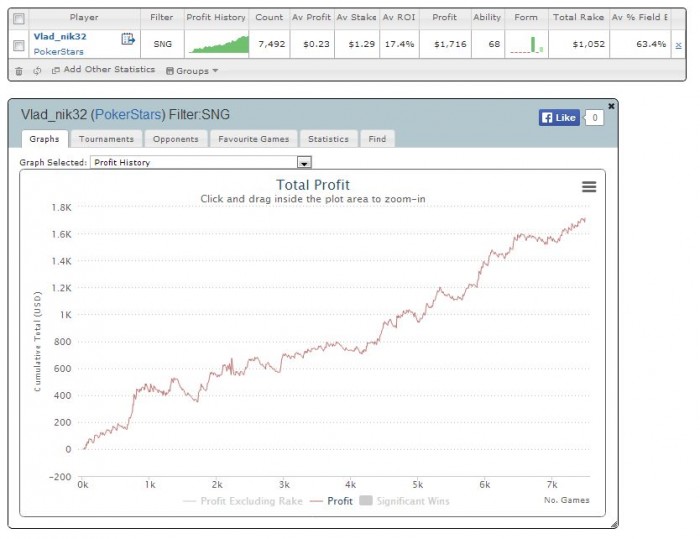The image size is (700, 539).
Task: Open PokerStars link under player name
Action: point(58,51)
